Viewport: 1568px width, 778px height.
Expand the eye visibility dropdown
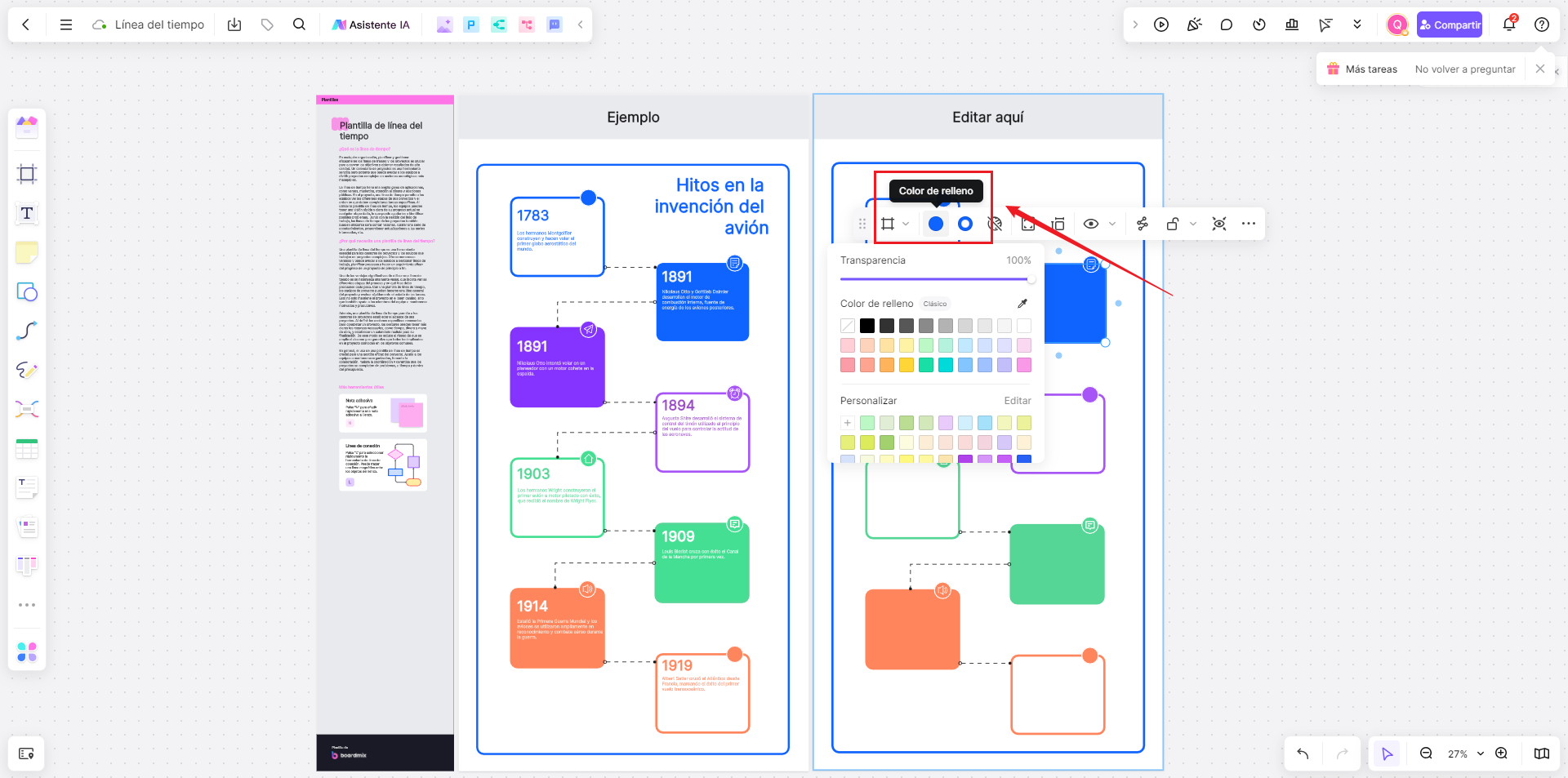click(x=1112, y=224)
